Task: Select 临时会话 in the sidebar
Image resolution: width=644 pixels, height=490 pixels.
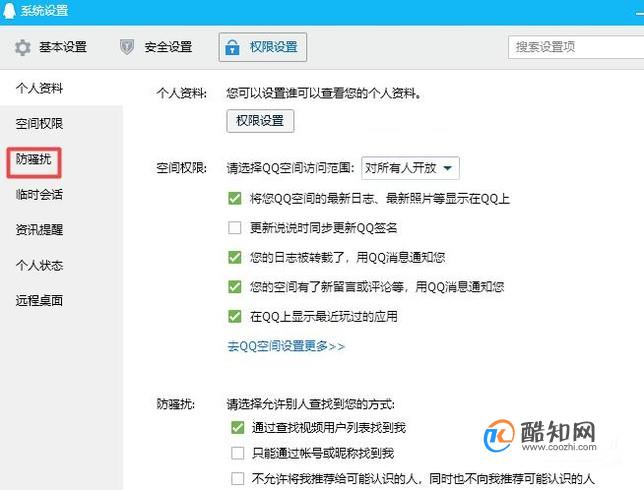Action: (39, 194)
